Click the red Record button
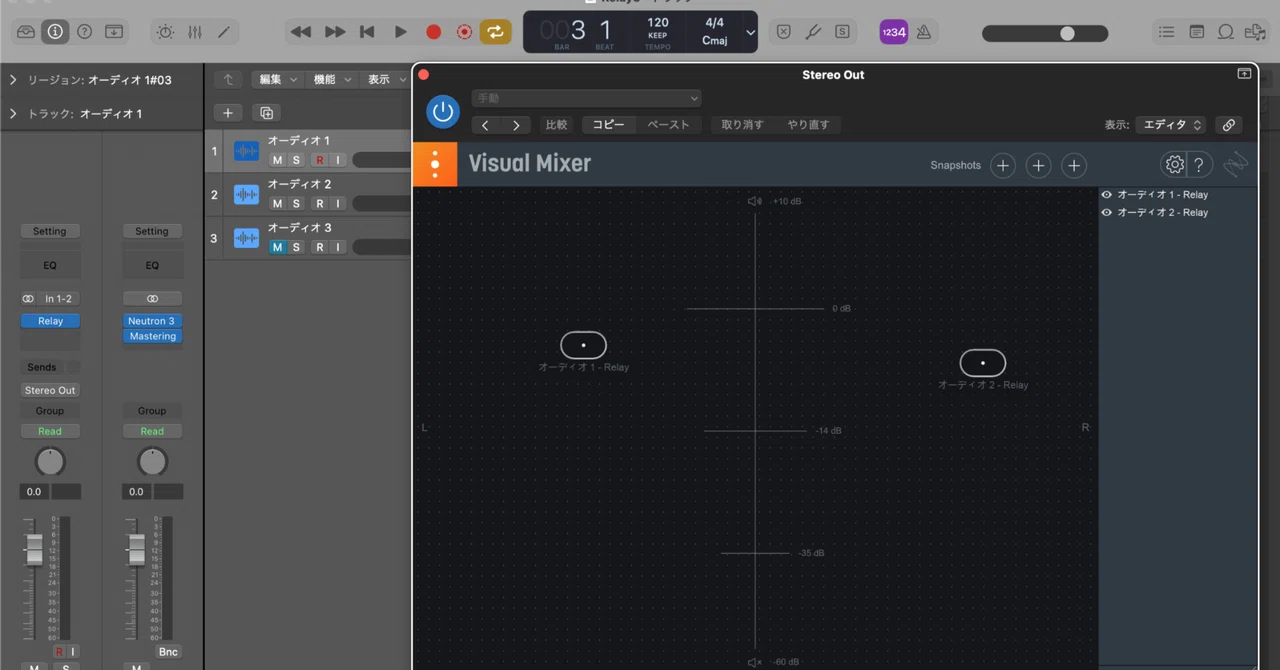Image resolution: width=1280 pixels, height=670 pixels. point(433,32)
